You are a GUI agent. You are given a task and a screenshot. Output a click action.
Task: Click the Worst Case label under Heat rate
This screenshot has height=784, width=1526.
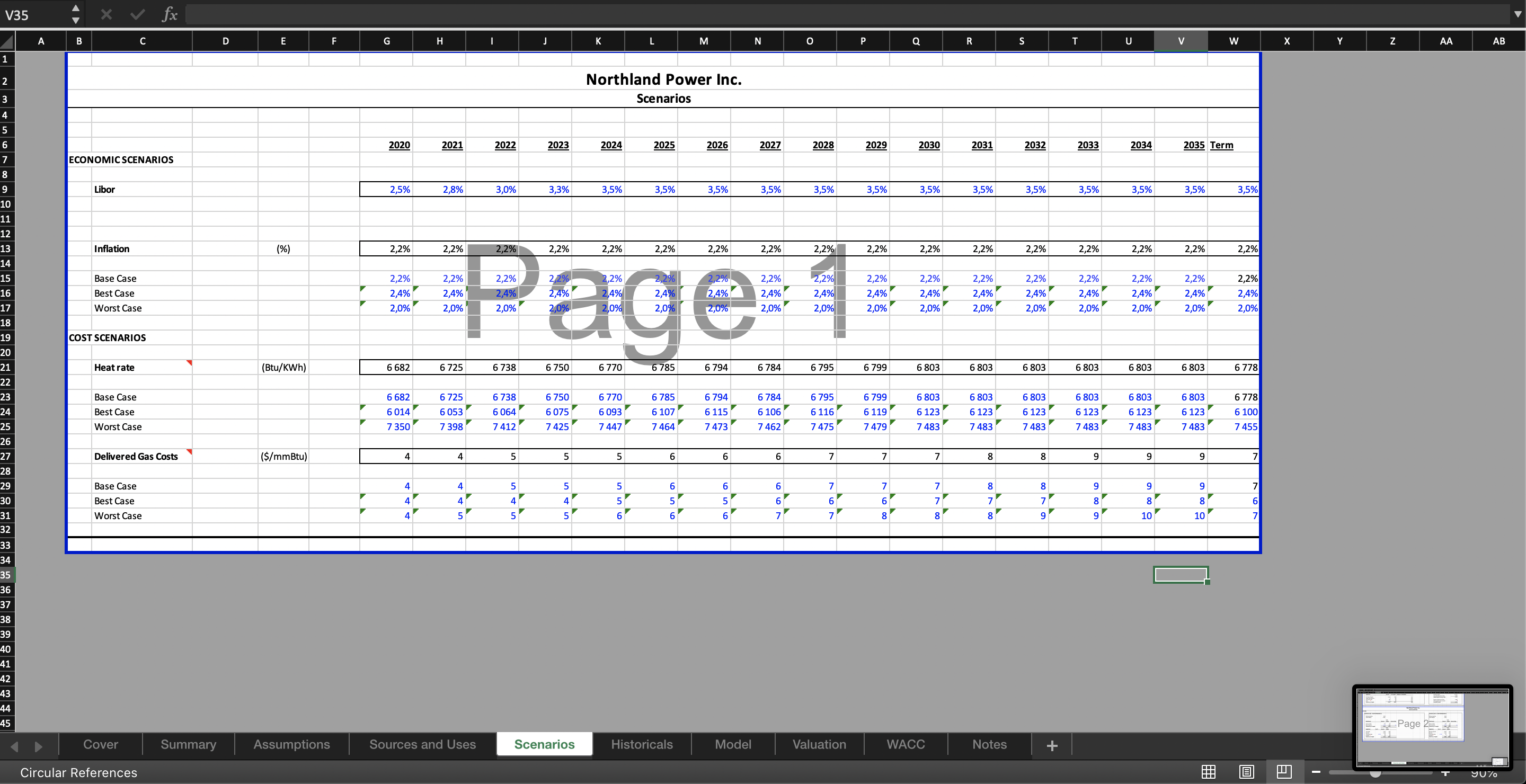tap(142, 426)
